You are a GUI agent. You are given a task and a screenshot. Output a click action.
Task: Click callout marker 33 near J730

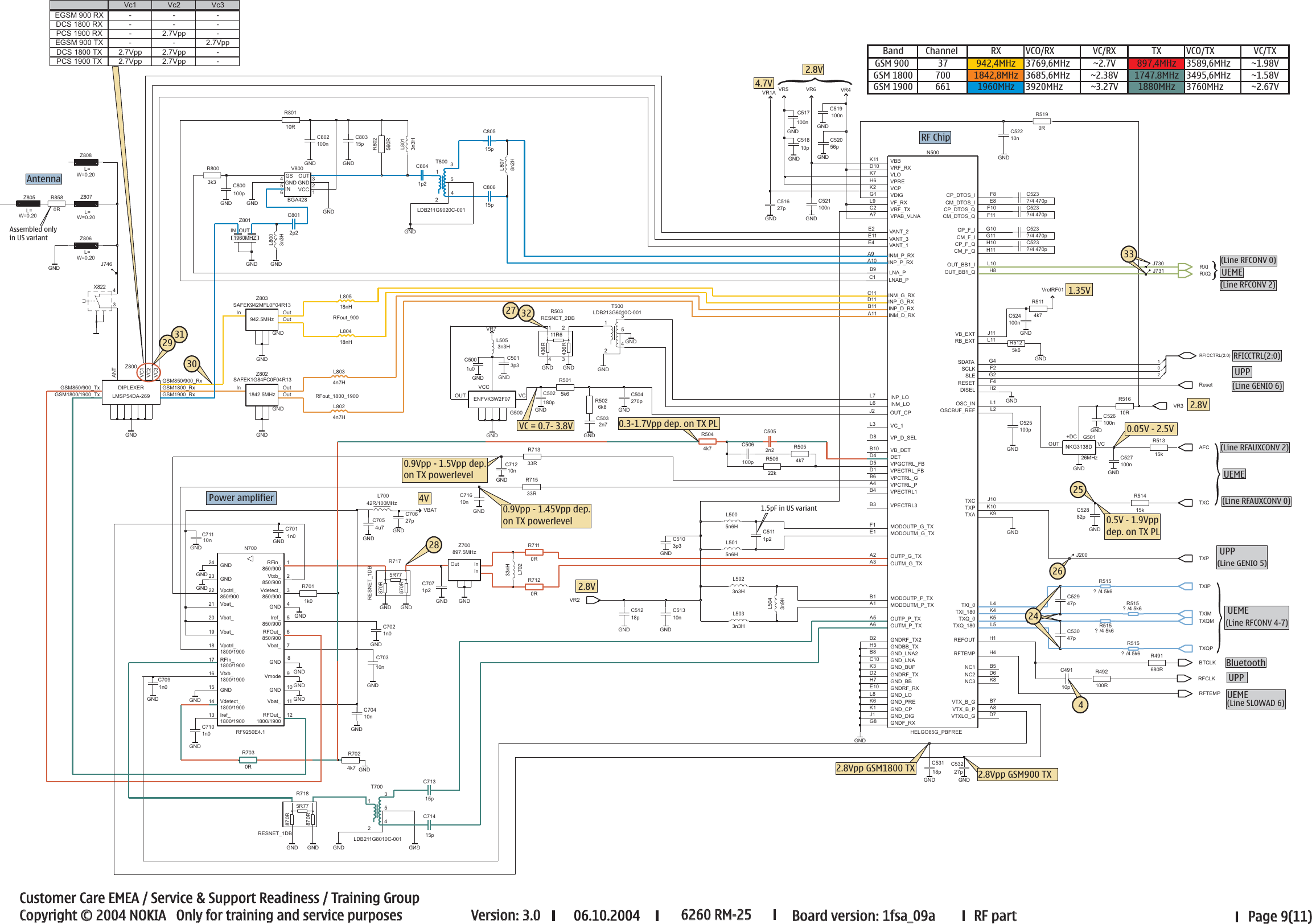click(1129, 254)
